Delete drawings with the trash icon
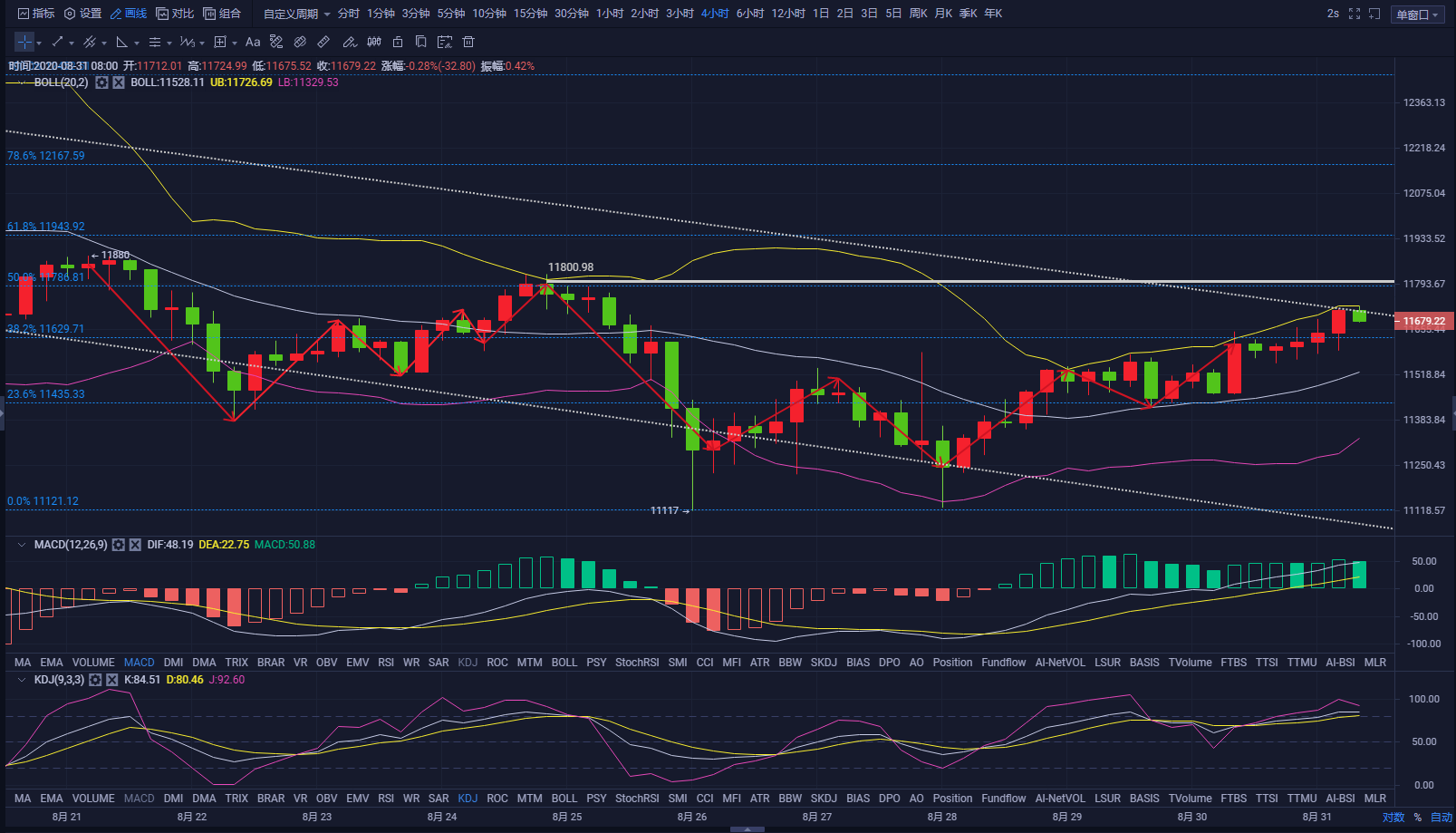The height and width of the screenshot is (833, 1456). [x=468, y=42]
